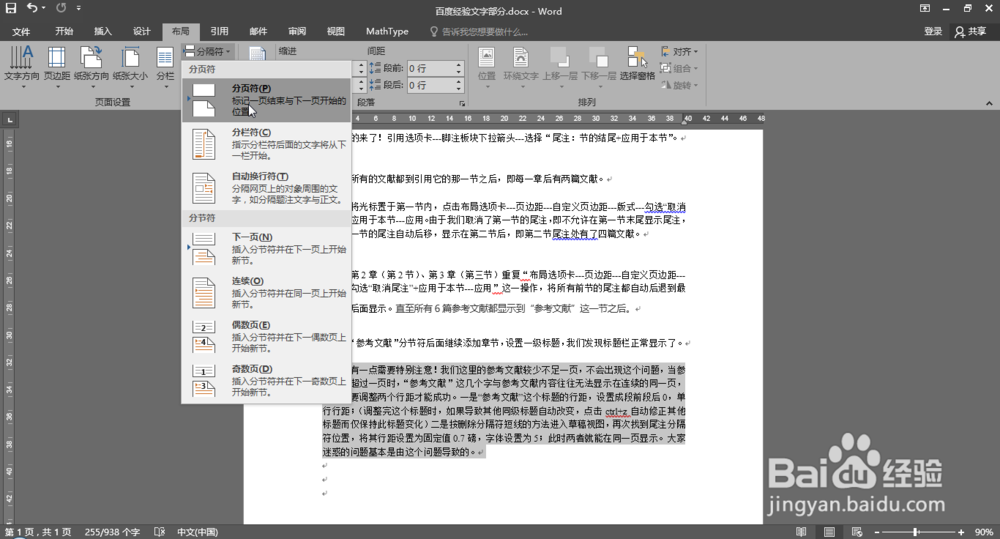Click the 旋转 rotate icon
Image resolution: width=1000 pixels, height=539 pixels.
click(666, 85)
